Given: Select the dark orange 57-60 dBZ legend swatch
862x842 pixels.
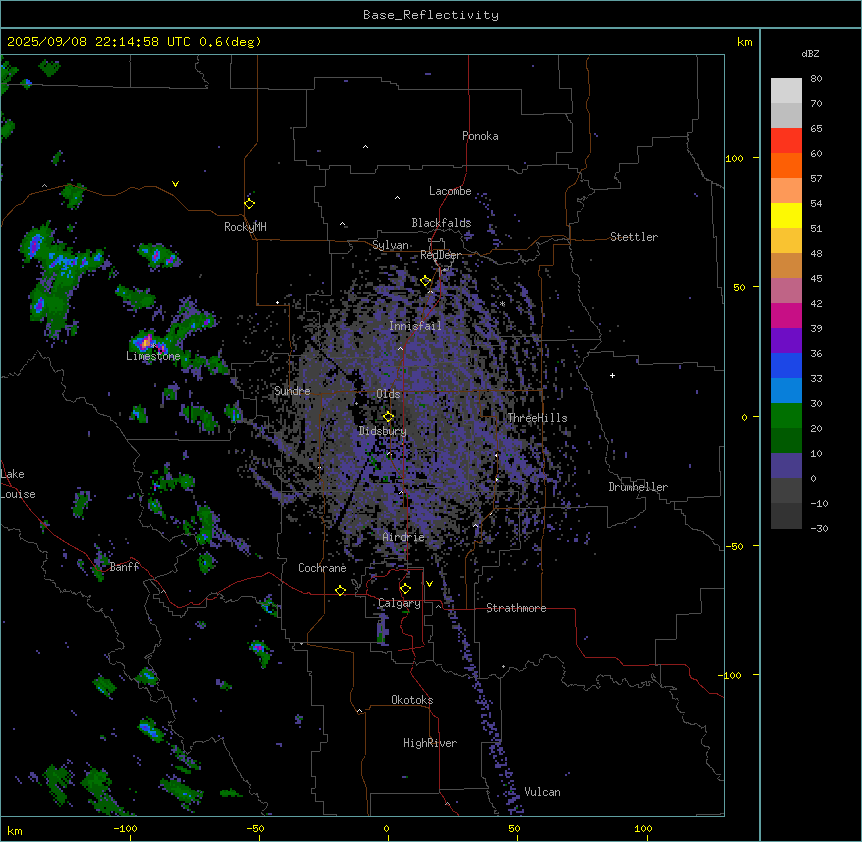Looking at the screenshot, I should coord(786,165).
